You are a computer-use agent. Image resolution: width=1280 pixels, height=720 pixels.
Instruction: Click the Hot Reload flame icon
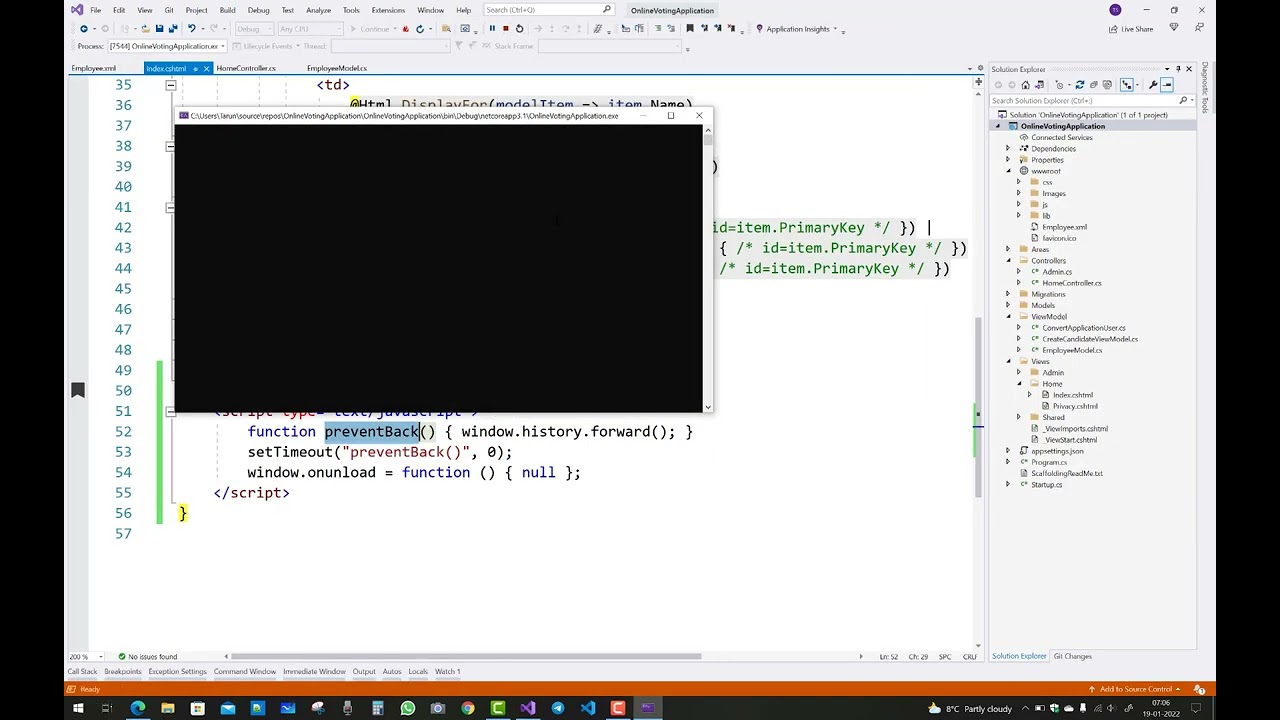(x=405, y=29)
